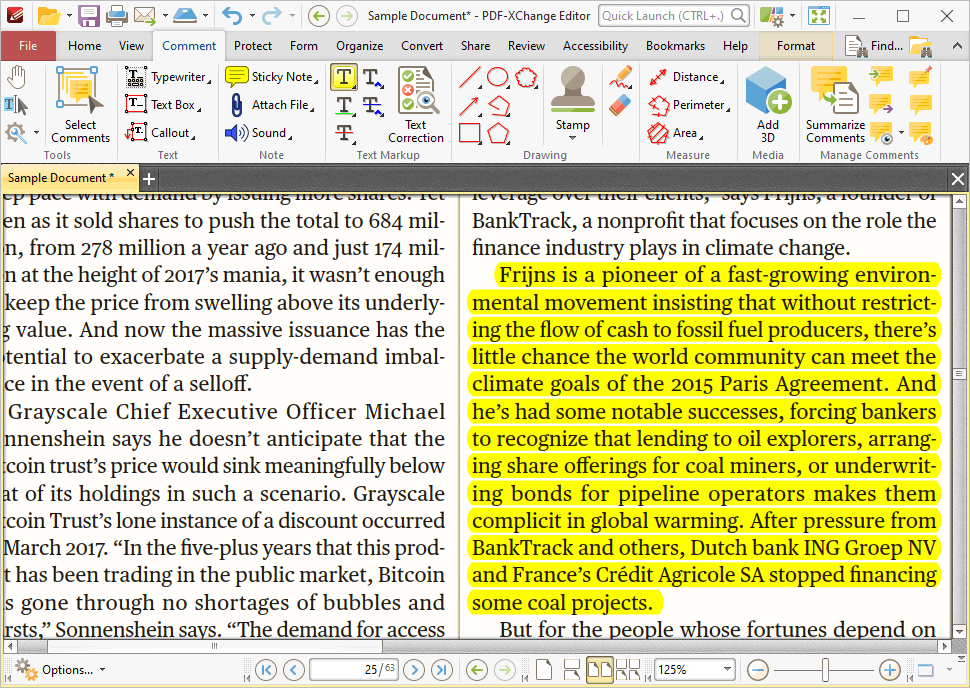Select the Rectangle drawing tool
This screenshot has width=970, height=688.
470,133
